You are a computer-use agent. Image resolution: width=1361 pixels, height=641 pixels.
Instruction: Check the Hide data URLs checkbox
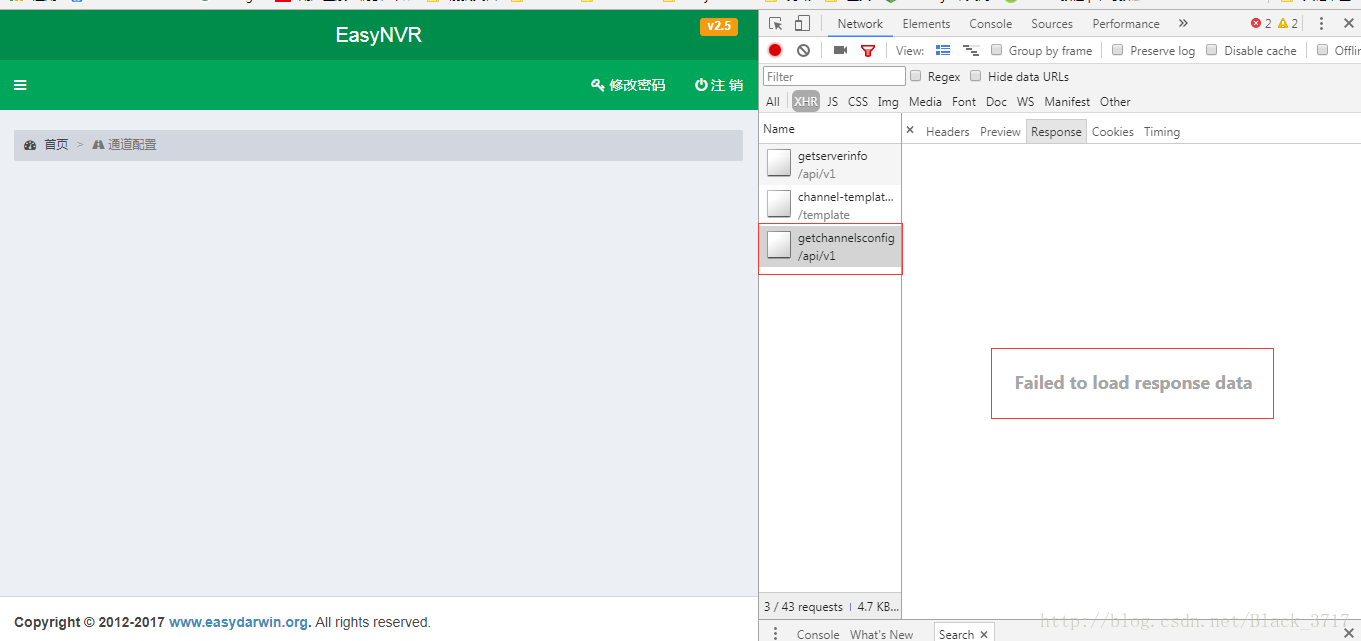(x=976, y=76)
